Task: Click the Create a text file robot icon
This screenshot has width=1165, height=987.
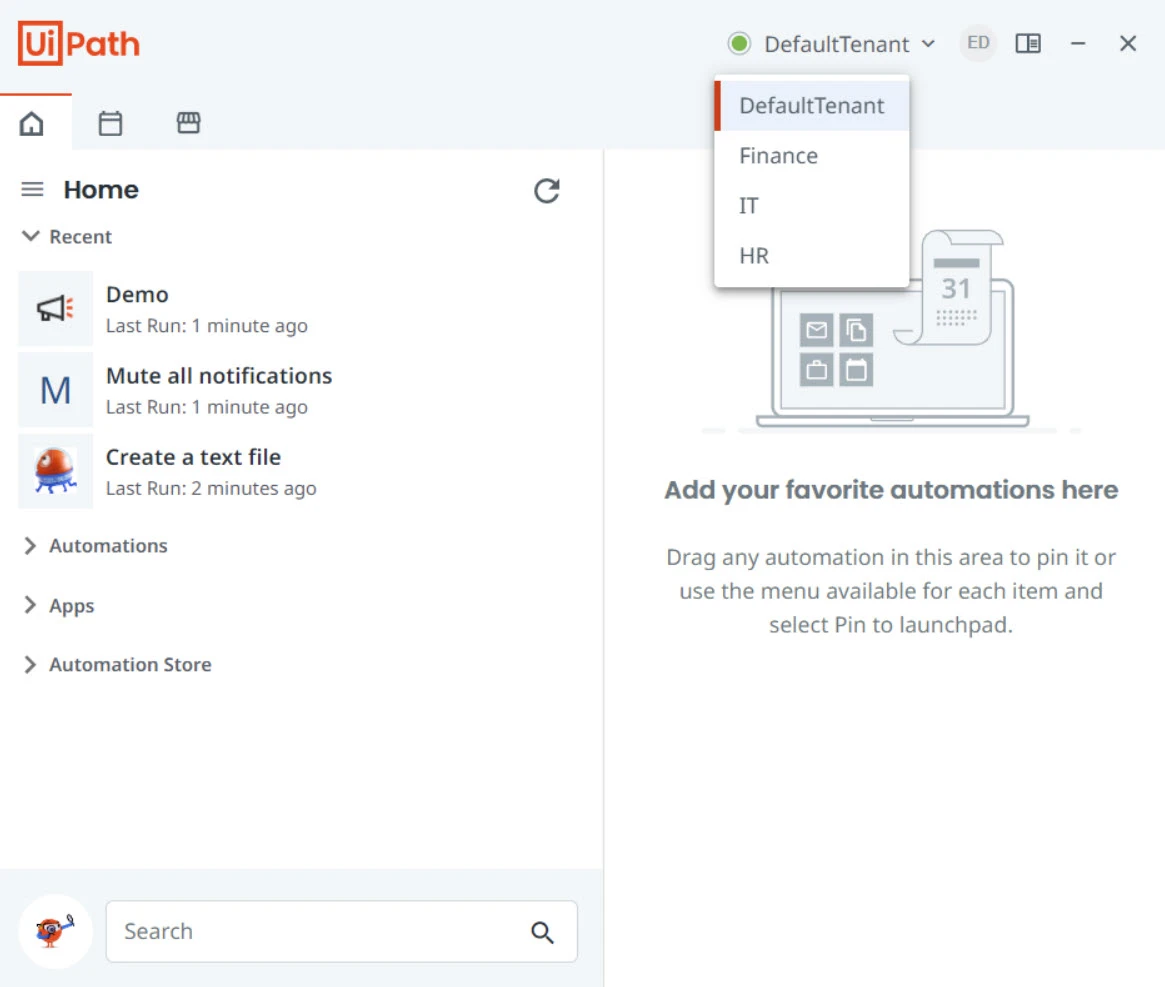Action: (56, 471)
